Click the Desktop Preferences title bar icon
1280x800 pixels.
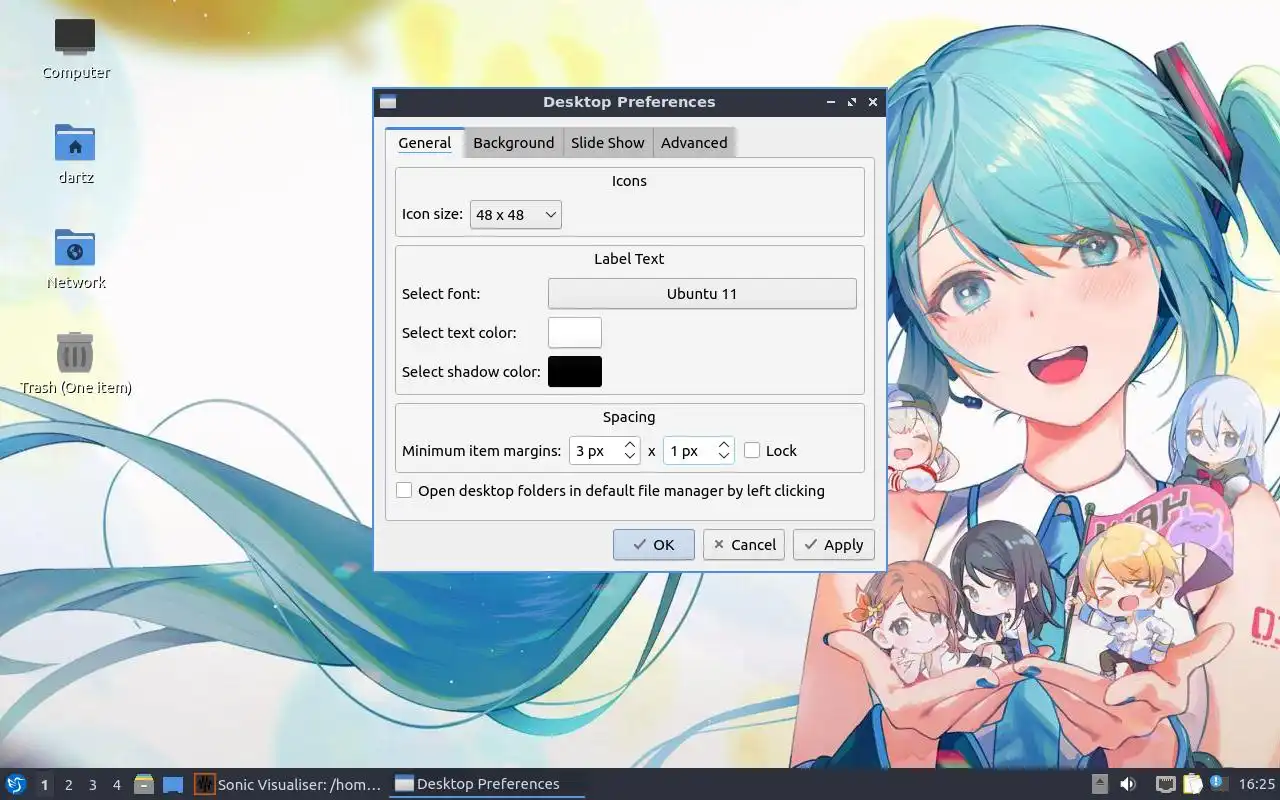pos(388,102)
